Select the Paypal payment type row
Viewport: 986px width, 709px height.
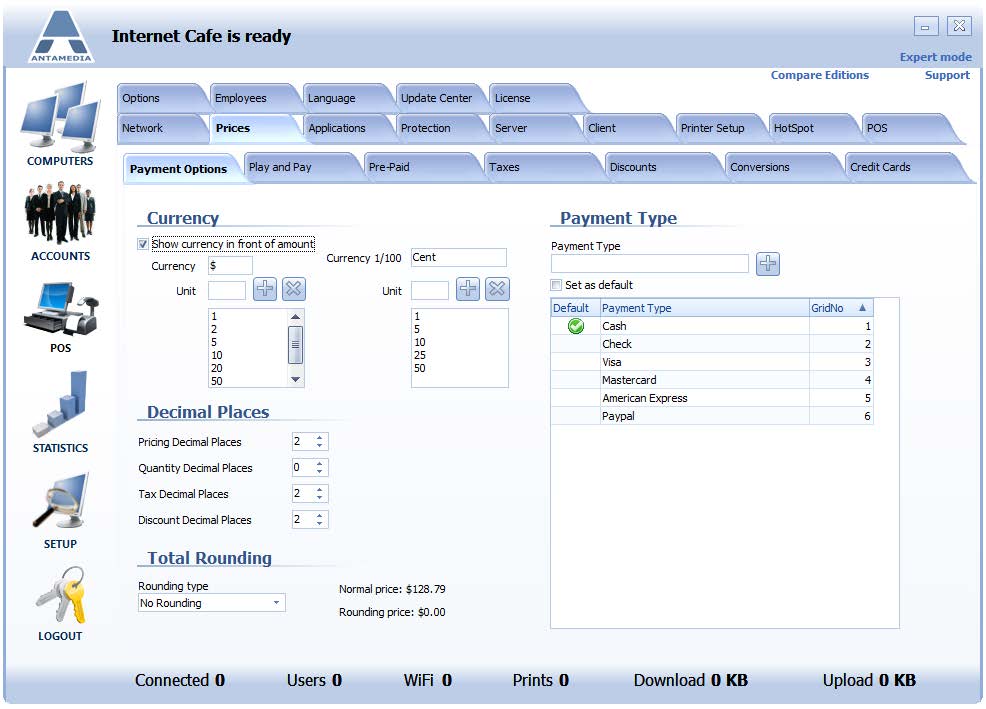[x=712, y=416]
